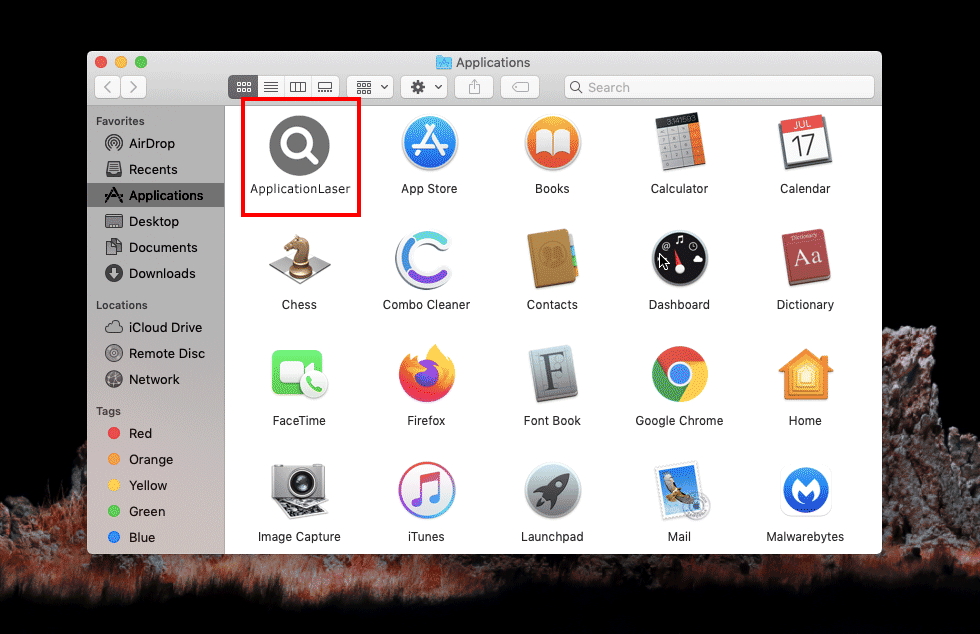Image resolution: width=980 pixels, height=634 pixels.
Task: Select the Launchpad app icon
Action: (552, 490)
